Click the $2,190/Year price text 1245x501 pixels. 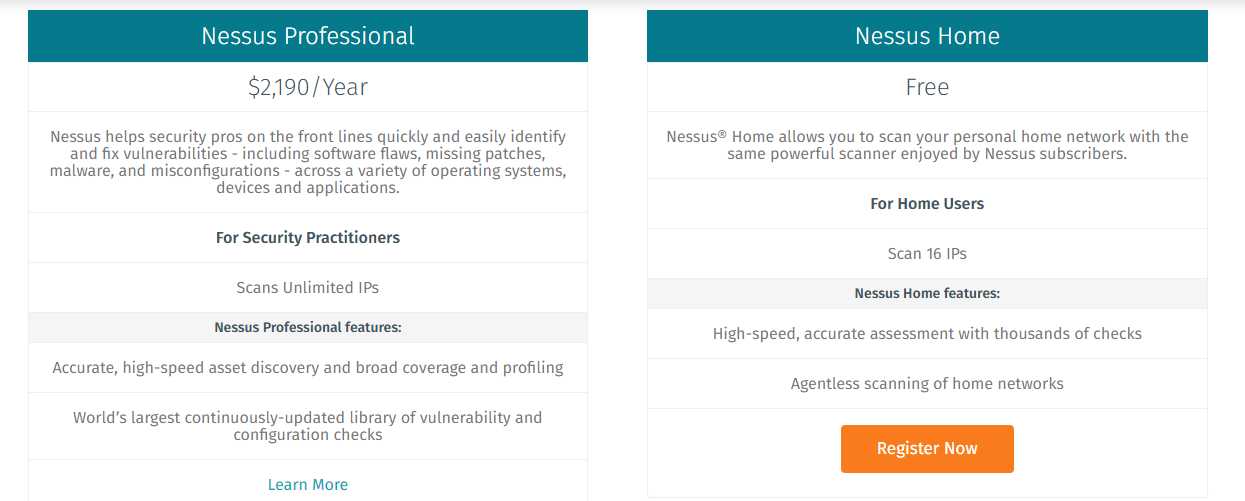[x=308, y=88]
